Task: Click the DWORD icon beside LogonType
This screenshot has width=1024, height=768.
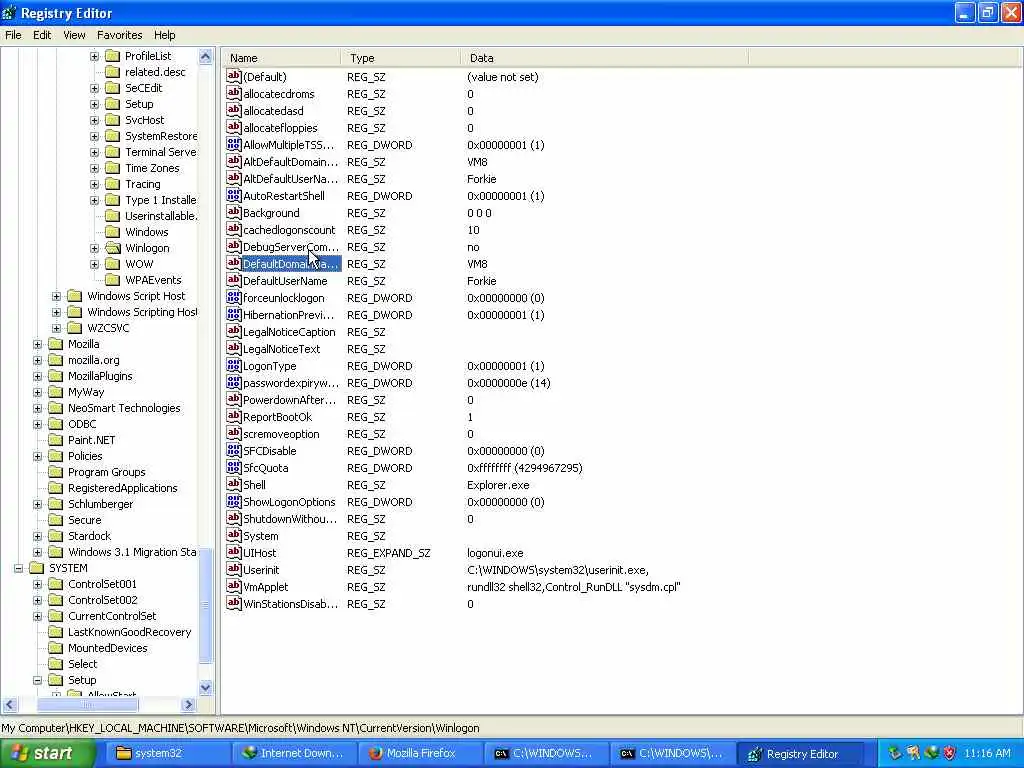Action: [x=234, y=365]
